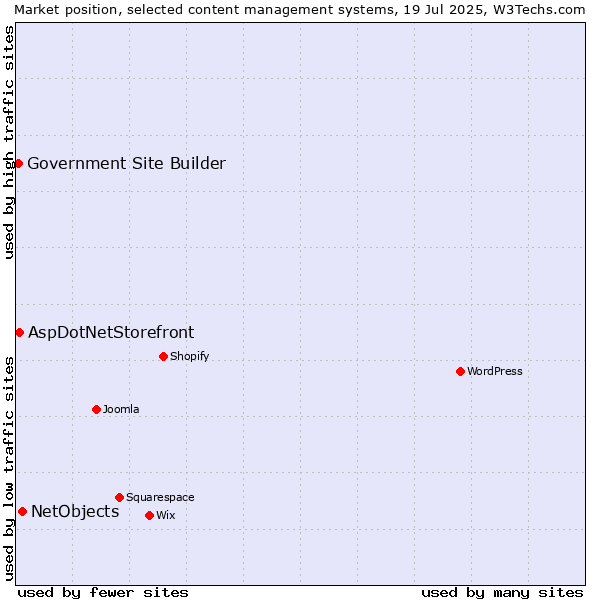Select the 'WordPress' label text
600x600 pixels.
(495, 371)
